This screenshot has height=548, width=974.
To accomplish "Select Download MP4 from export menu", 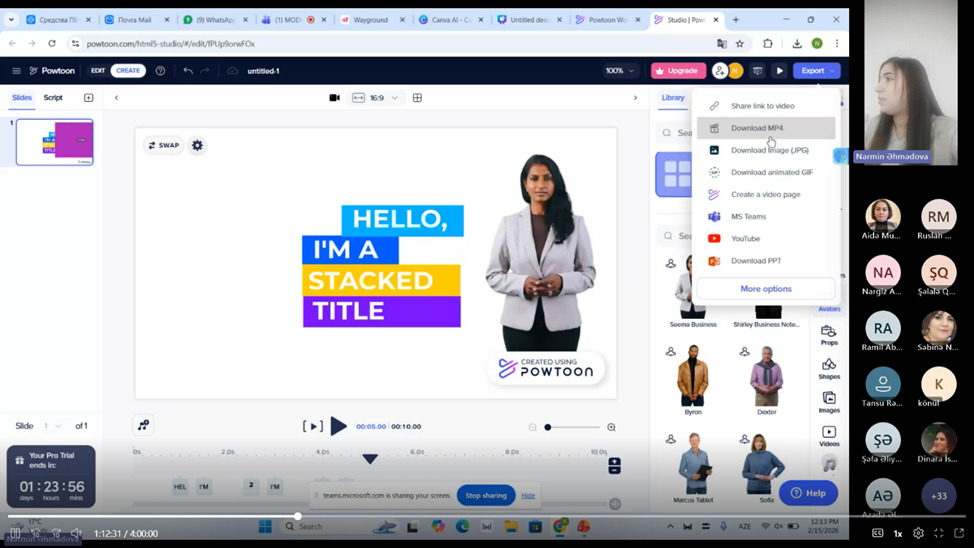I will pyautogui.click(x=757, y=128).
